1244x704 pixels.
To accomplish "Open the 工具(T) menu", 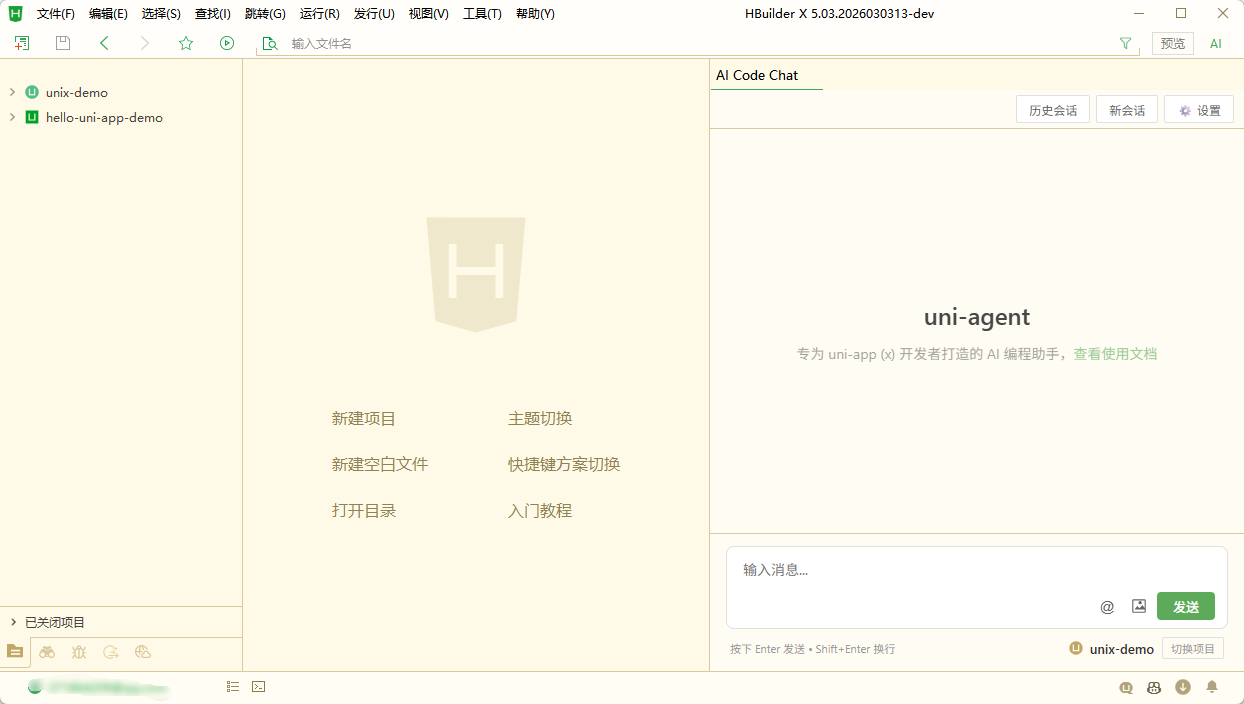I will pos(482,14).
